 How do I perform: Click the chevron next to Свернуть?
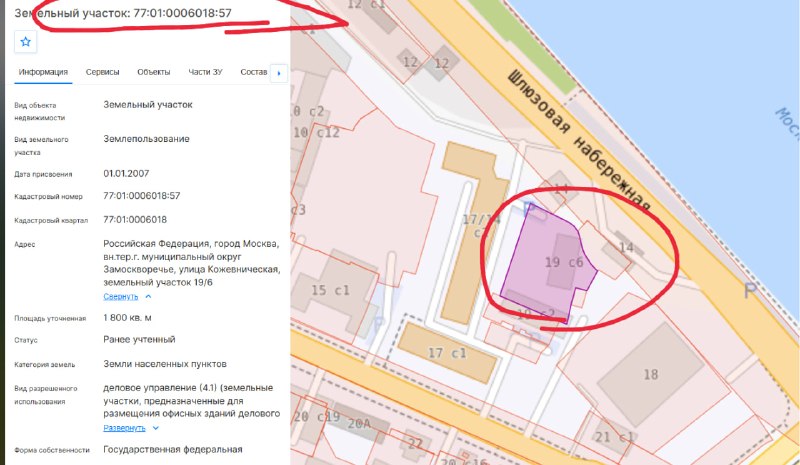click(x=148, y=297)
